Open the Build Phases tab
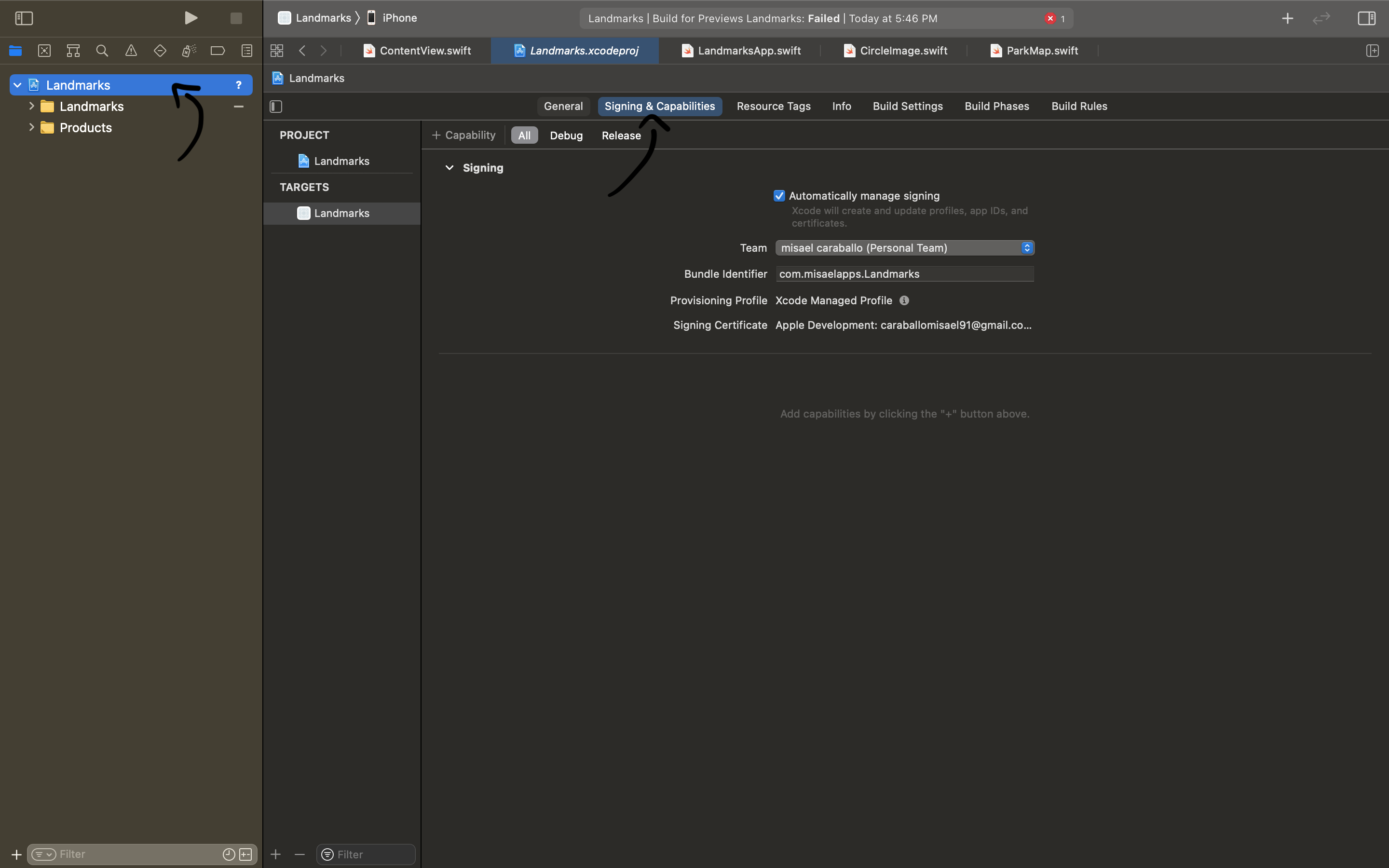 (996, 106)
